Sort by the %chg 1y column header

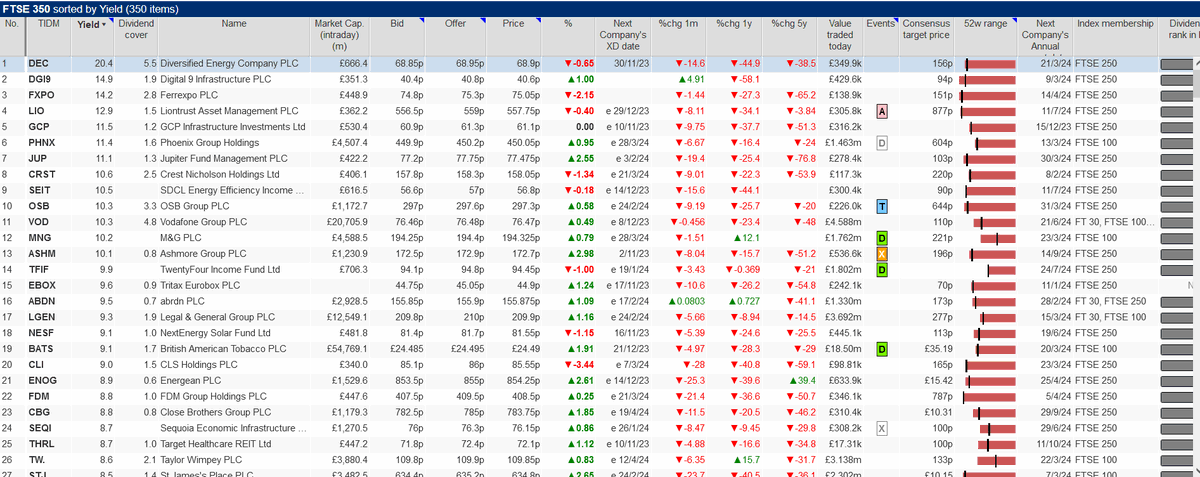point(734,22)
